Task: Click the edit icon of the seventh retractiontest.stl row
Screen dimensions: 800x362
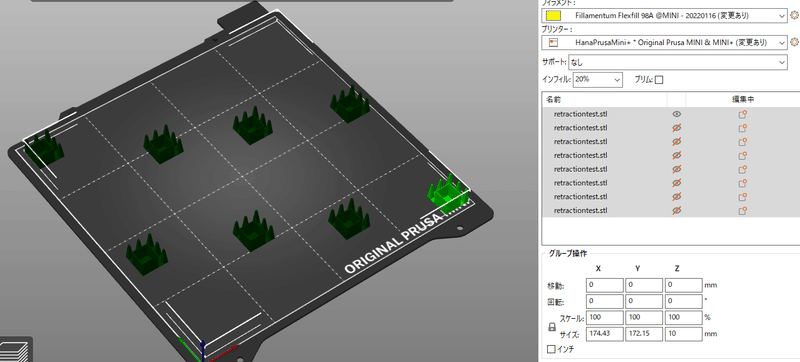Action: pos(742,197)
